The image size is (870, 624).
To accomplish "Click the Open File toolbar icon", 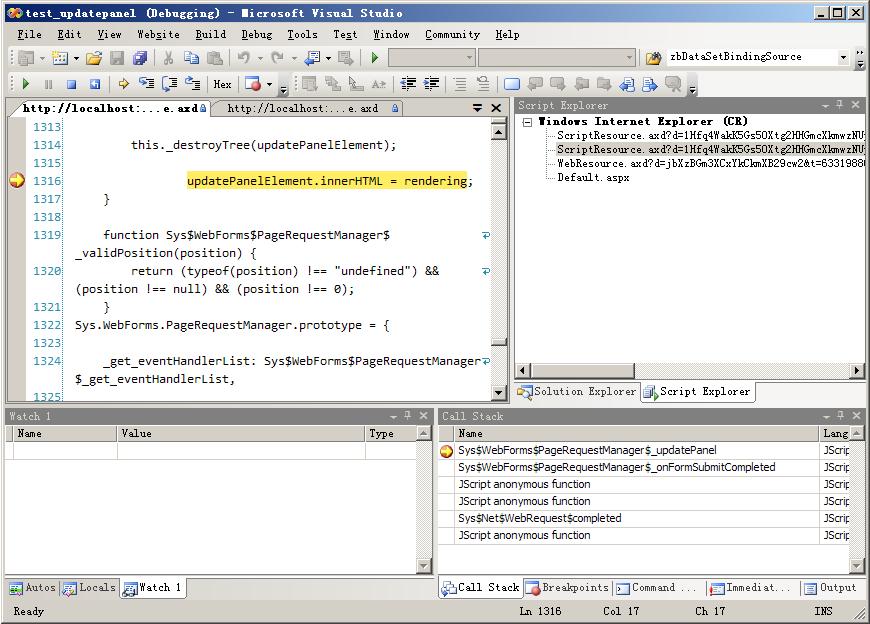I will click(x=93, y=58).
